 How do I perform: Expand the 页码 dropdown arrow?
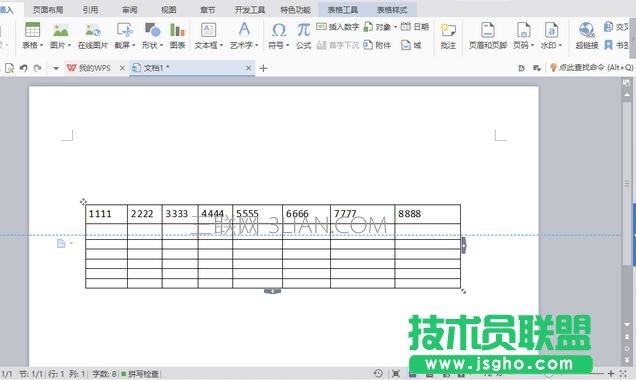pos(532,45)
